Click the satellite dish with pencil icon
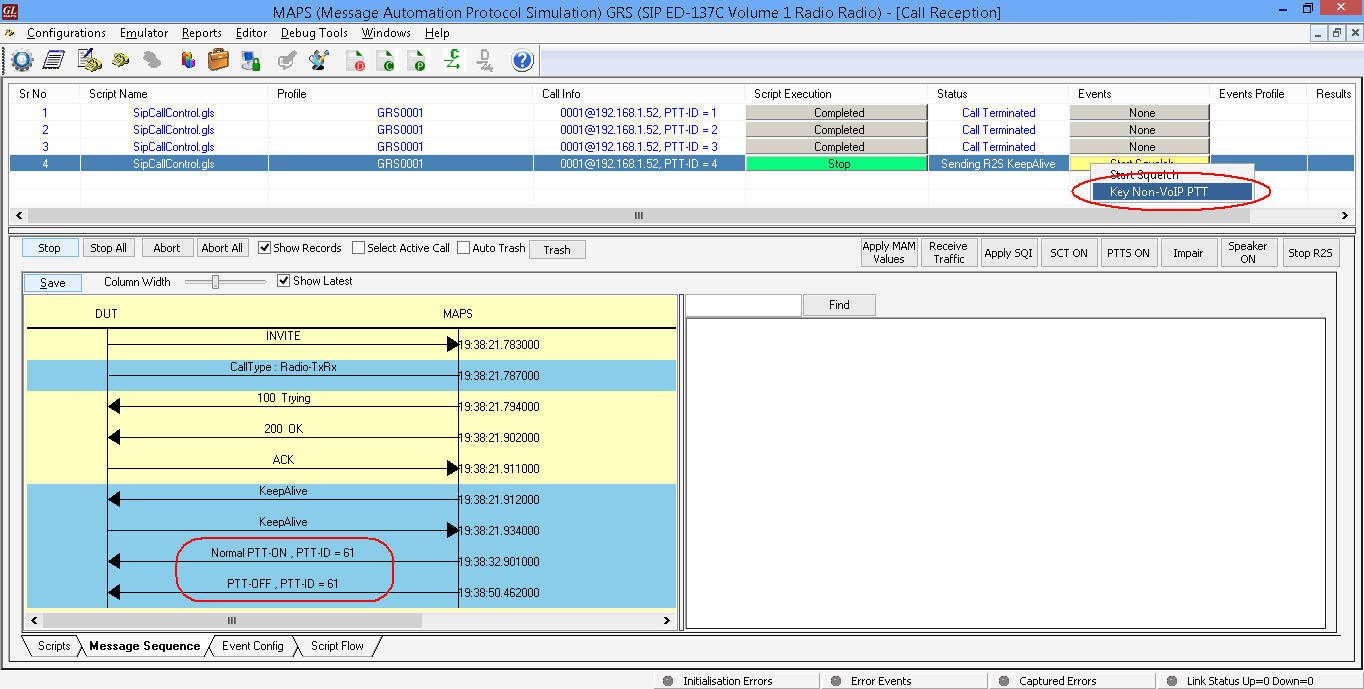This screenshot has height=689, width=1364. point(319,60)
